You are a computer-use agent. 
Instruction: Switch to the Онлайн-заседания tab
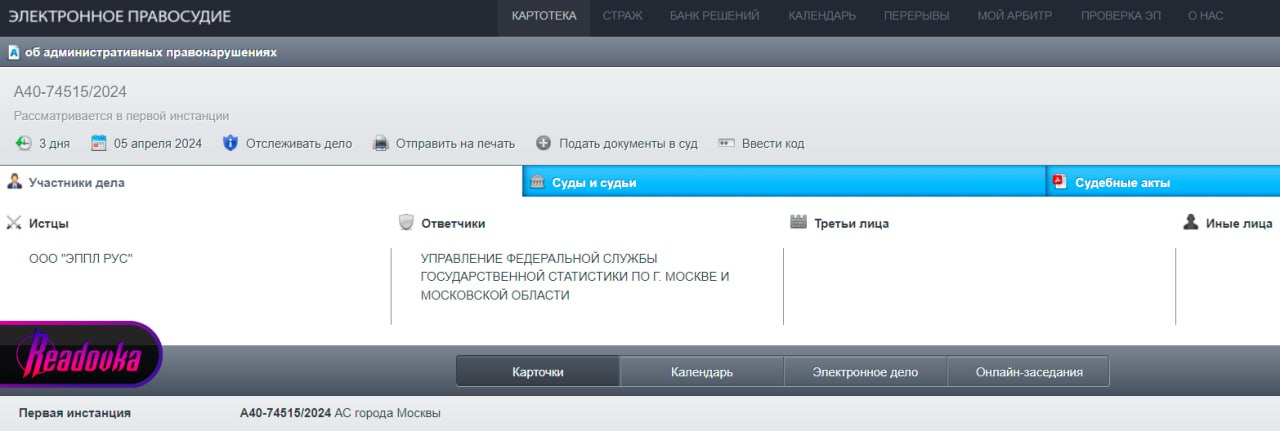click(x=1028, y=372)
